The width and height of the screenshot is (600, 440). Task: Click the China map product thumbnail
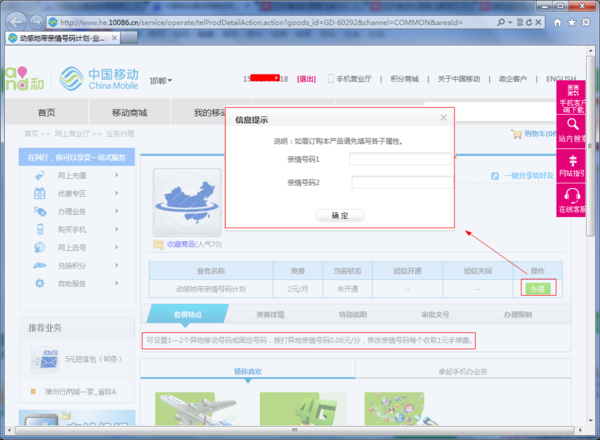187,202
